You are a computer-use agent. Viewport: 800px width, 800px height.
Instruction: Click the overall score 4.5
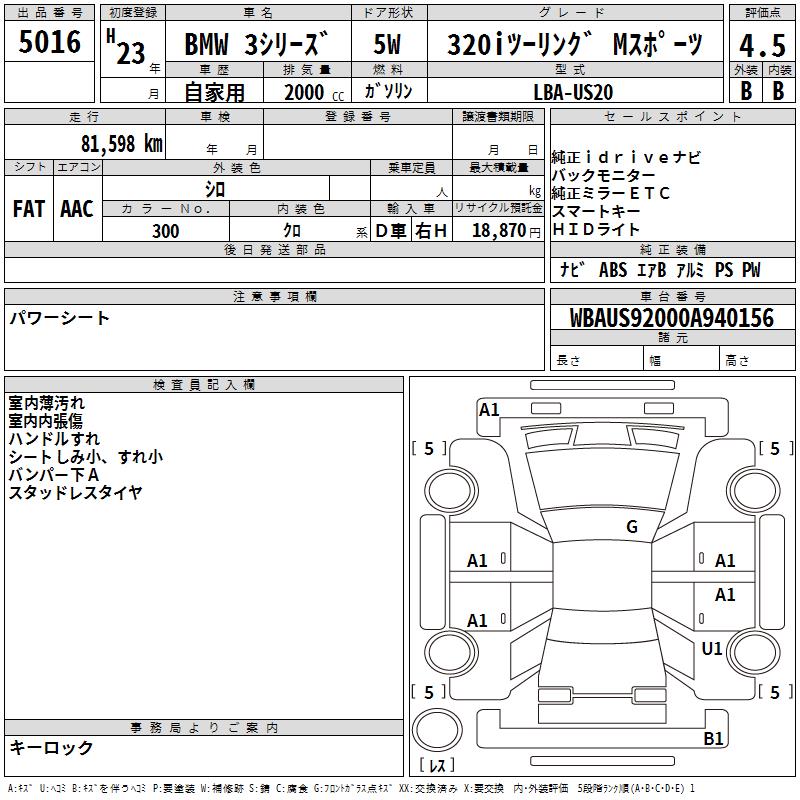[x=762, y=45]
